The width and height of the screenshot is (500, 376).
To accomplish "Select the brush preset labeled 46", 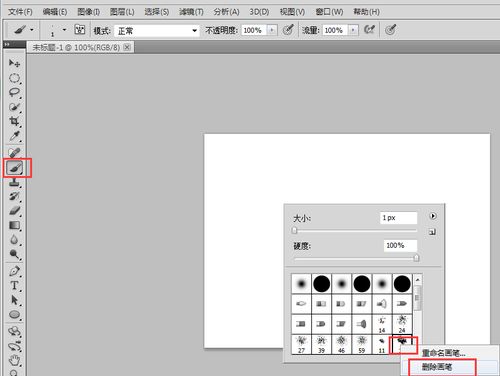I will [x=342, y=344].
